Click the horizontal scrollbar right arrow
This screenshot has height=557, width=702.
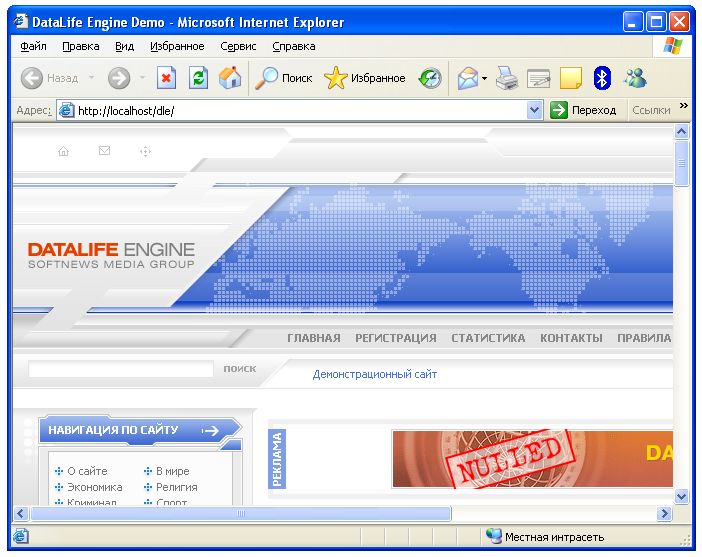[x=664, y=513]
